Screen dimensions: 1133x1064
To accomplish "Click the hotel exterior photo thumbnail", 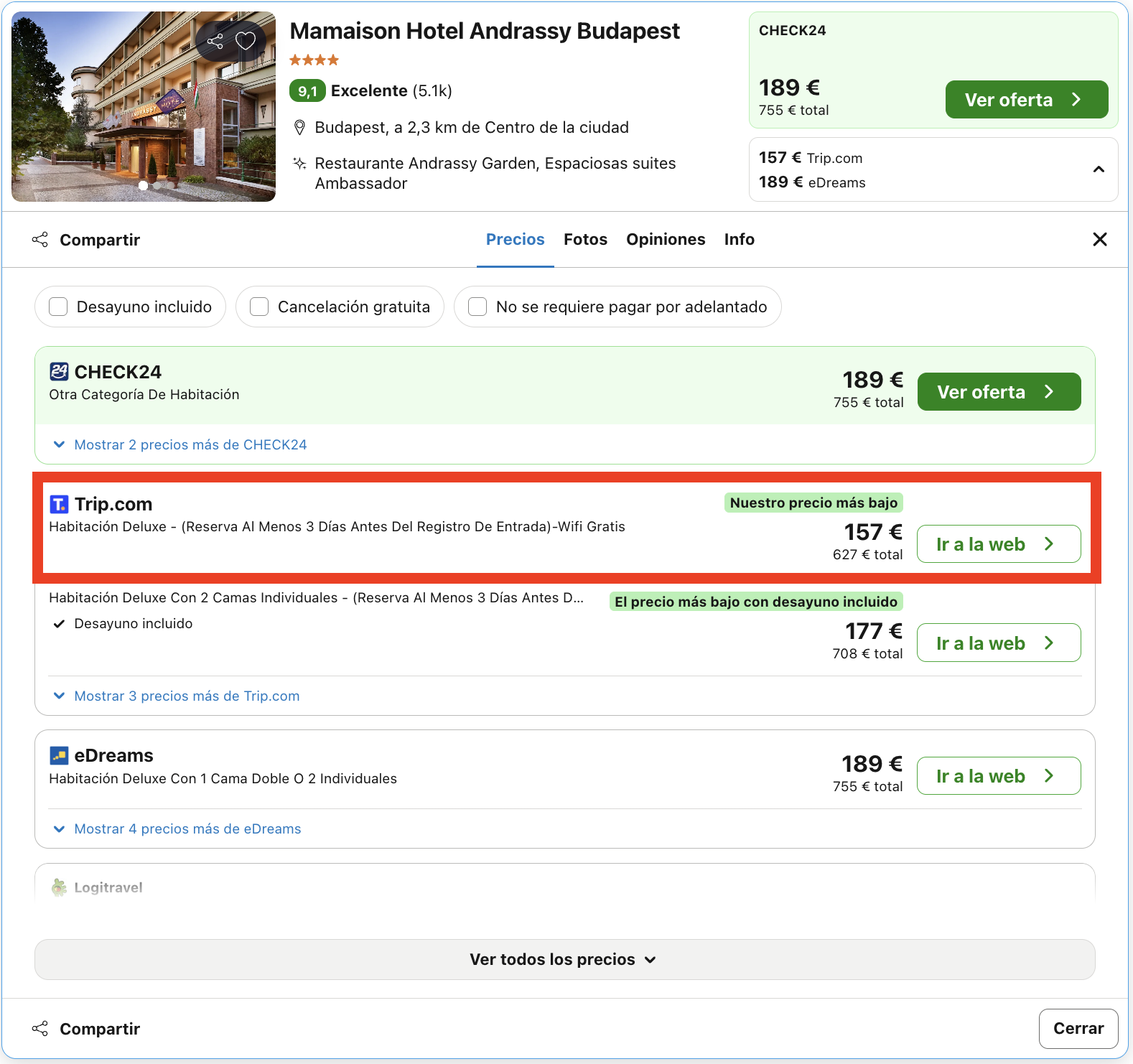I will [x=144, y=106].
